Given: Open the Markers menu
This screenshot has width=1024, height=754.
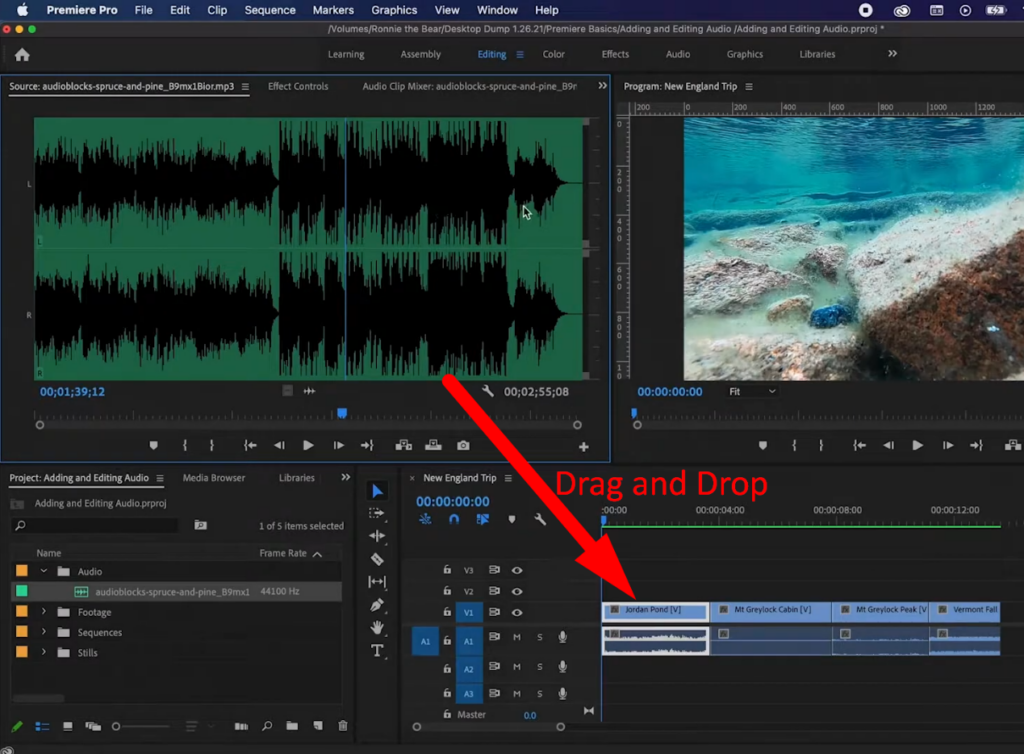Looking at the screenshot, I should [333, 10].
